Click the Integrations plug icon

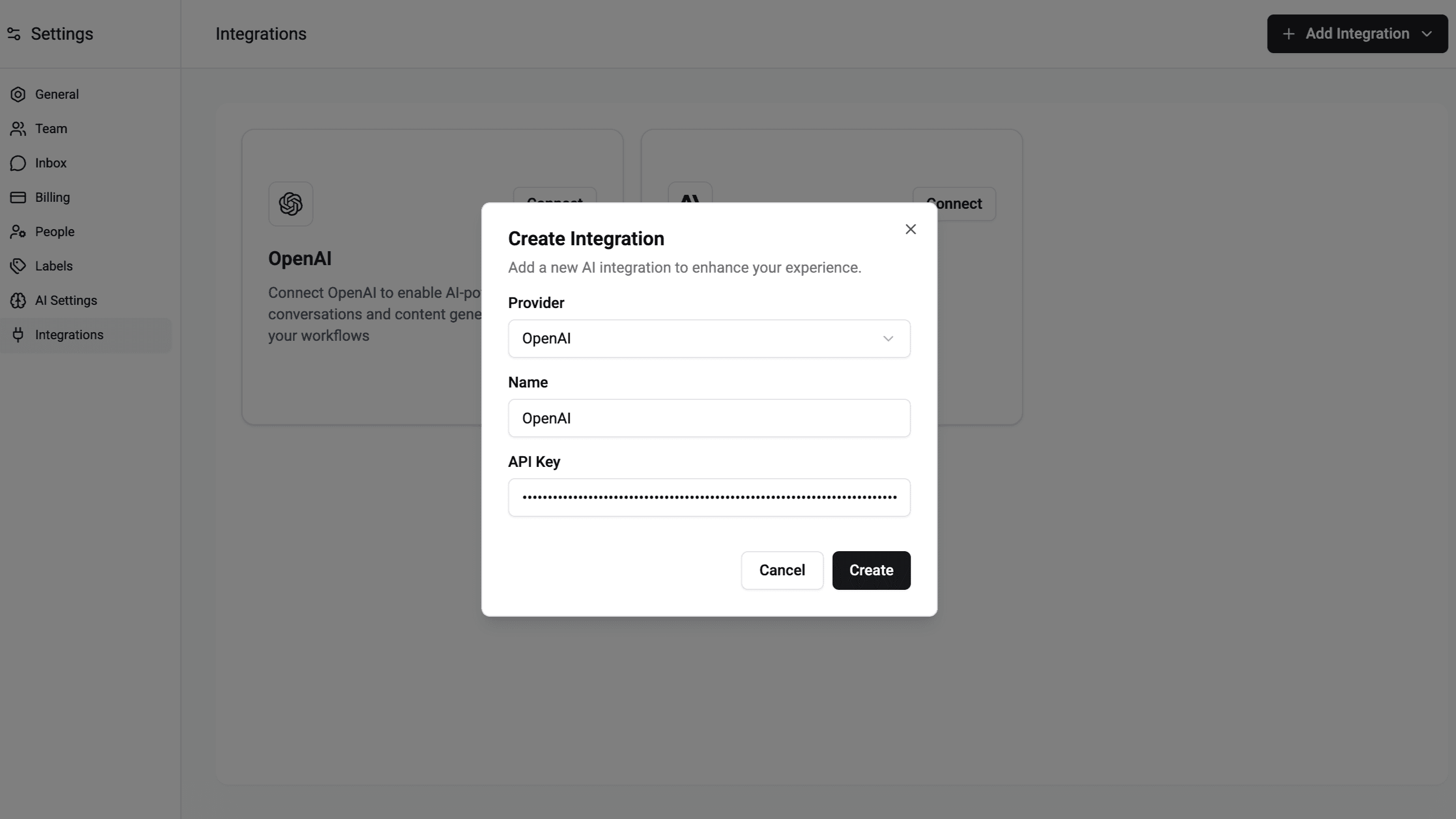coord(18,334)
